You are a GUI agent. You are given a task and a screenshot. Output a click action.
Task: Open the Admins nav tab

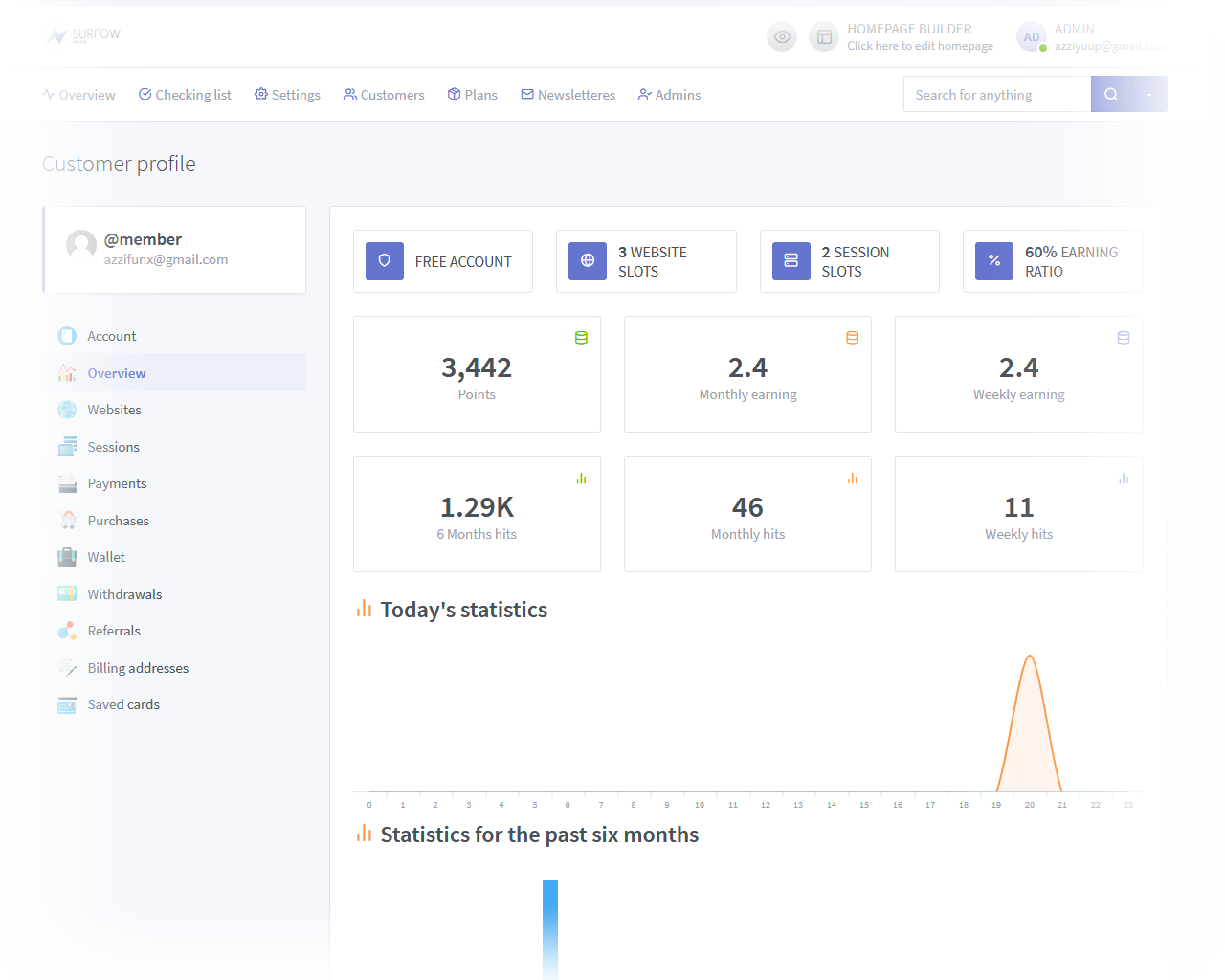pos(670,95)
